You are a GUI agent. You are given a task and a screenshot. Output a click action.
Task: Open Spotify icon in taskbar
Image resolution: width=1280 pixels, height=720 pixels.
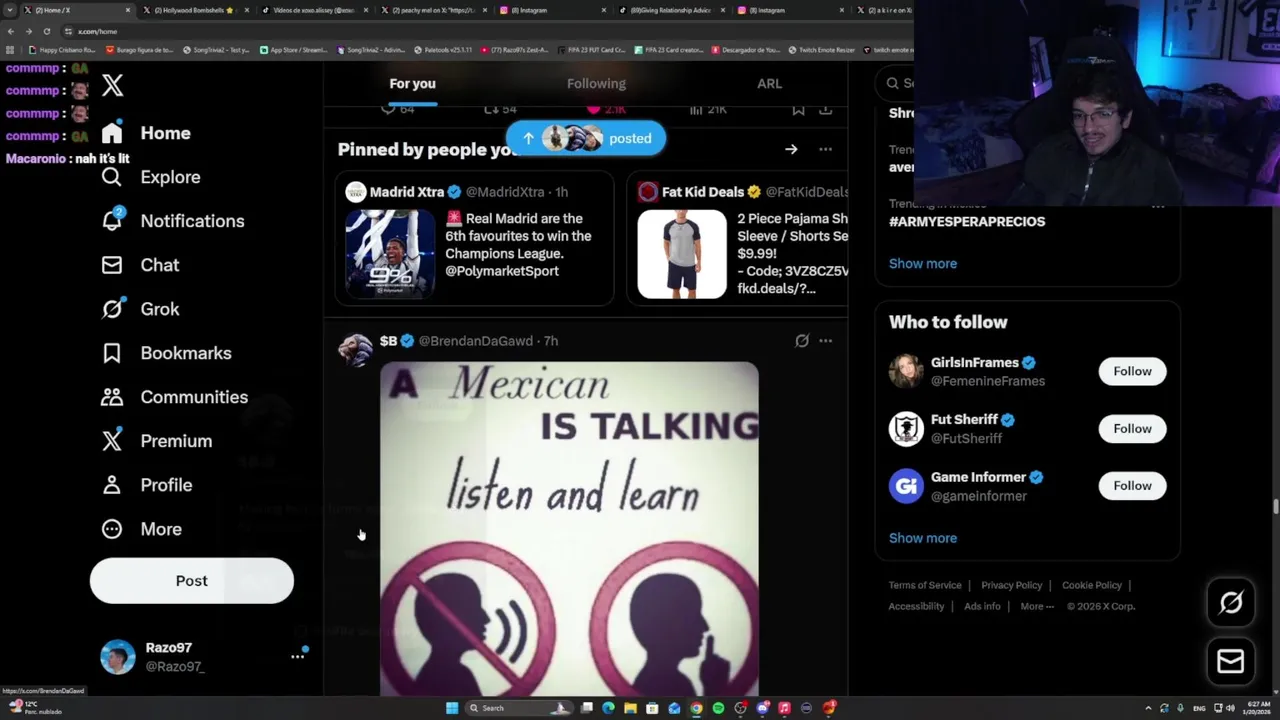pos(718,708)
